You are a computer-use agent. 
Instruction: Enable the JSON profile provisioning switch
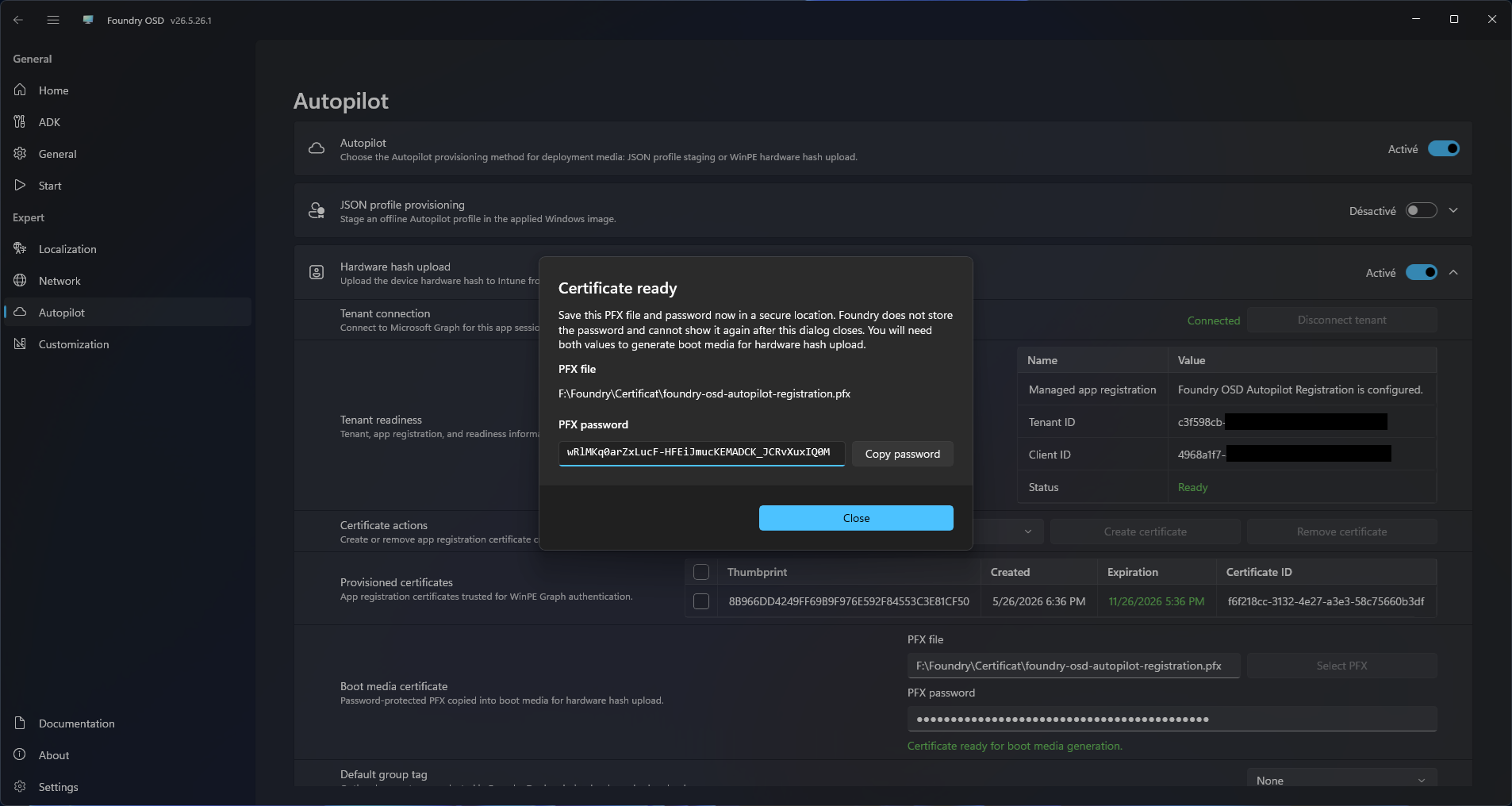pyautogui.click(x=1422, y=211)
